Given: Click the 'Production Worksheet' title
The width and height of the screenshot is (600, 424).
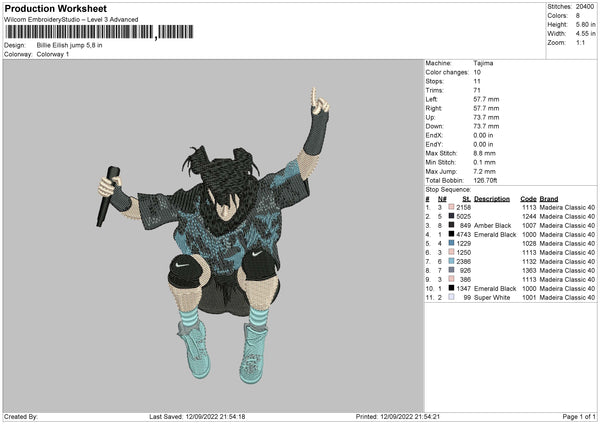Looking at the screenshot, I should pyautogui.click(x=56, y=8).
